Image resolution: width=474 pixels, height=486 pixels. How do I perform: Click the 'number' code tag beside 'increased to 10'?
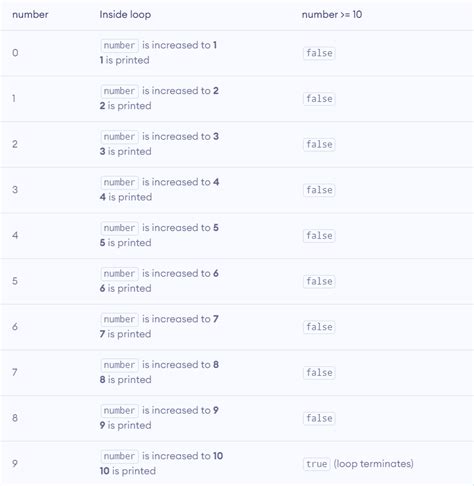click(119, 456)
